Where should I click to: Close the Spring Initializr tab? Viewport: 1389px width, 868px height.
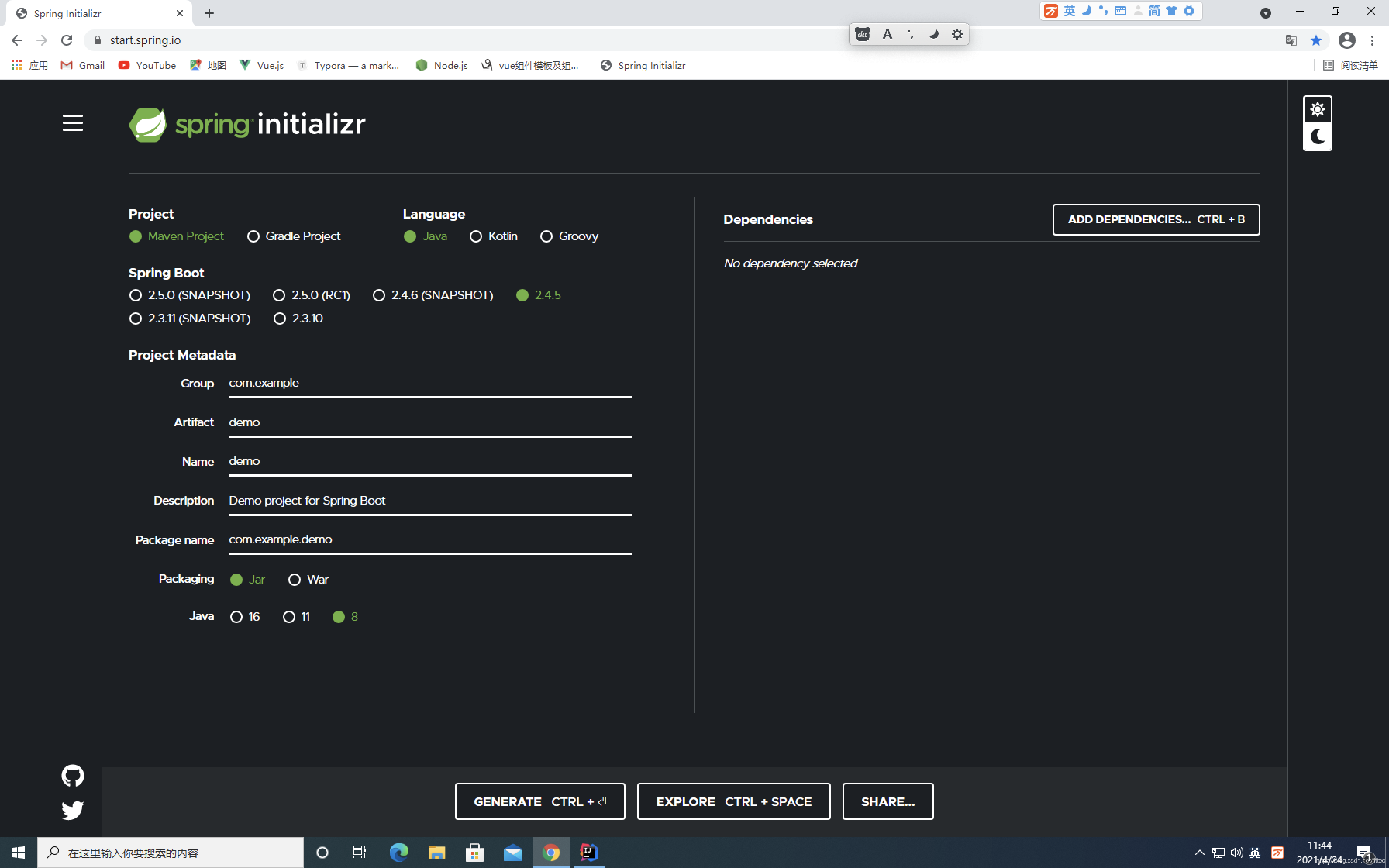click(x=180, y=13)
